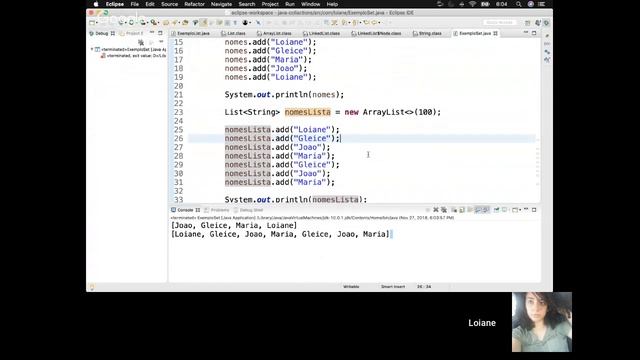Viewport: 640px width, 360px height.
Task: Toggle the highlighted Mark Occurrences toolbar button
Action: coord(203,22)
